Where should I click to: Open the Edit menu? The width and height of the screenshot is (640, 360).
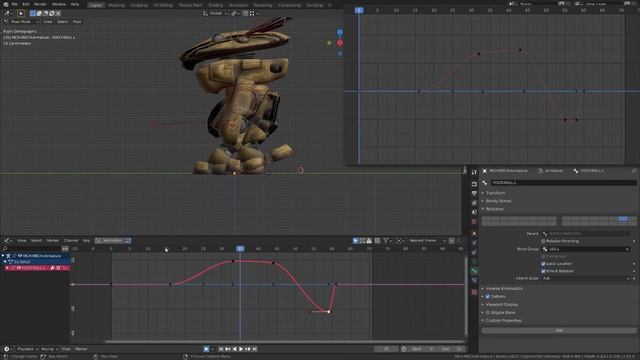(26, 4)
